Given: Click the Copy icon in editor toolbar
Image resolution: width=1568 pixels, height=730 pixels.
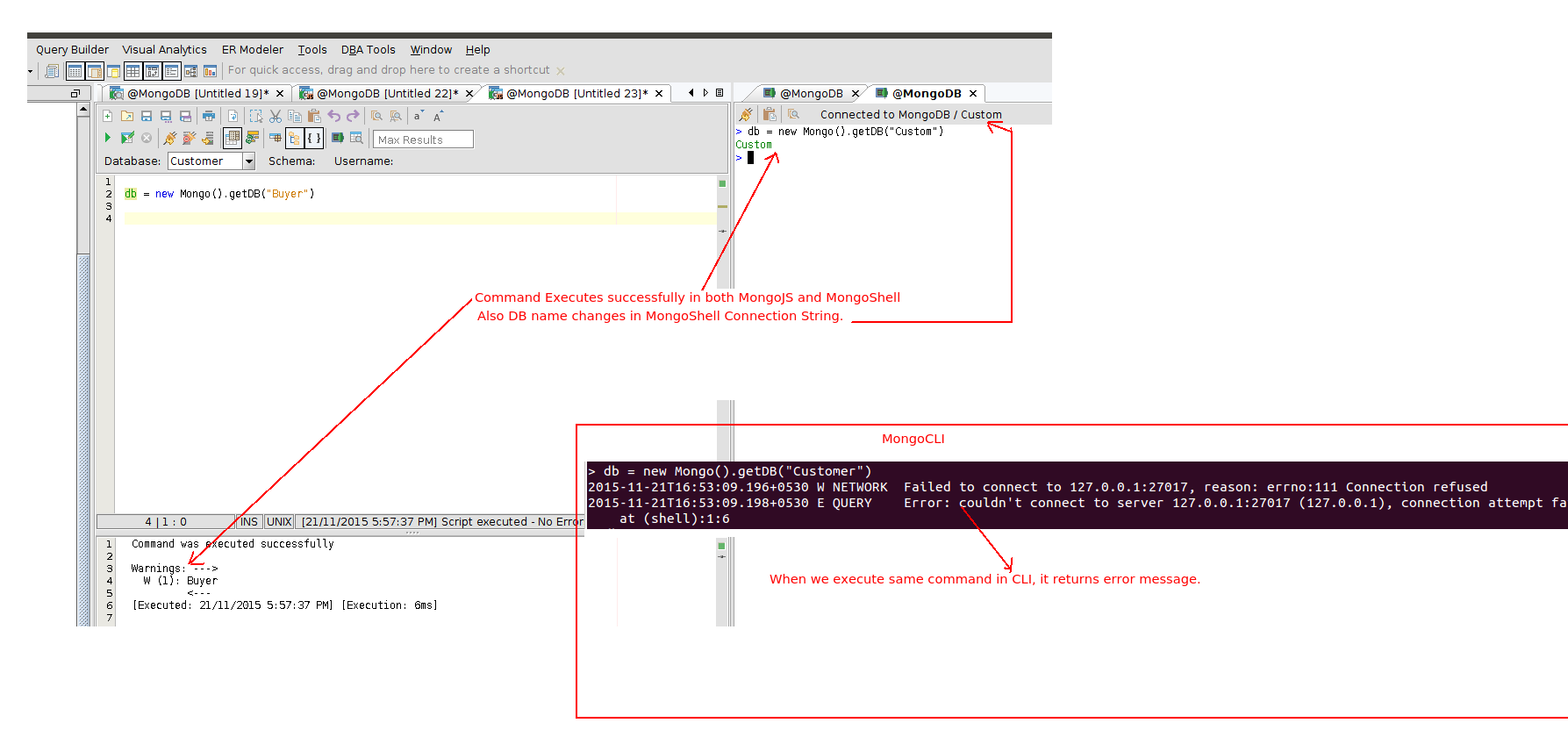Looking at the screenshot, I should click(294, 116).
